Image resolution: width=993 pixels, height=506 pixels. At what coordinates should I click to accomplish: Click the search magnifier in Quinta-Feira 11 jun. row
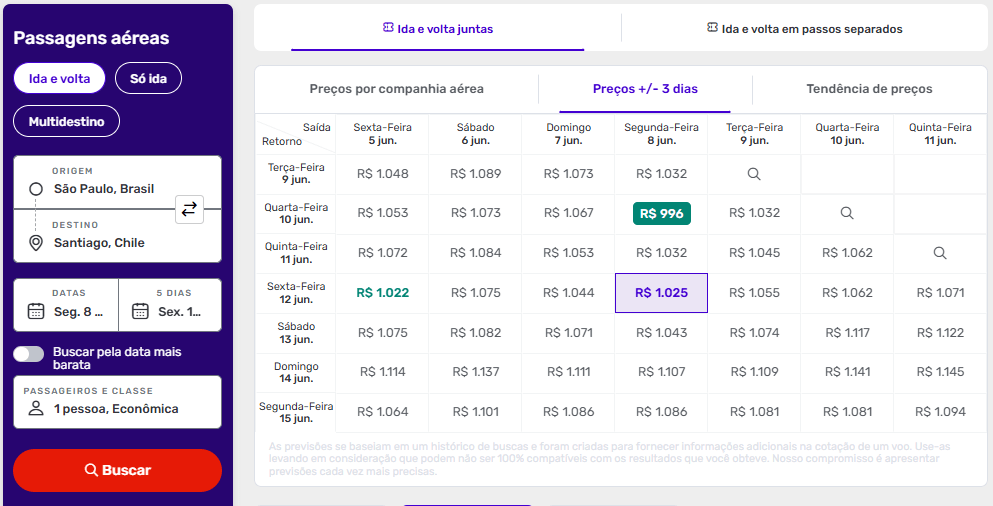click(x=940, y=253)
